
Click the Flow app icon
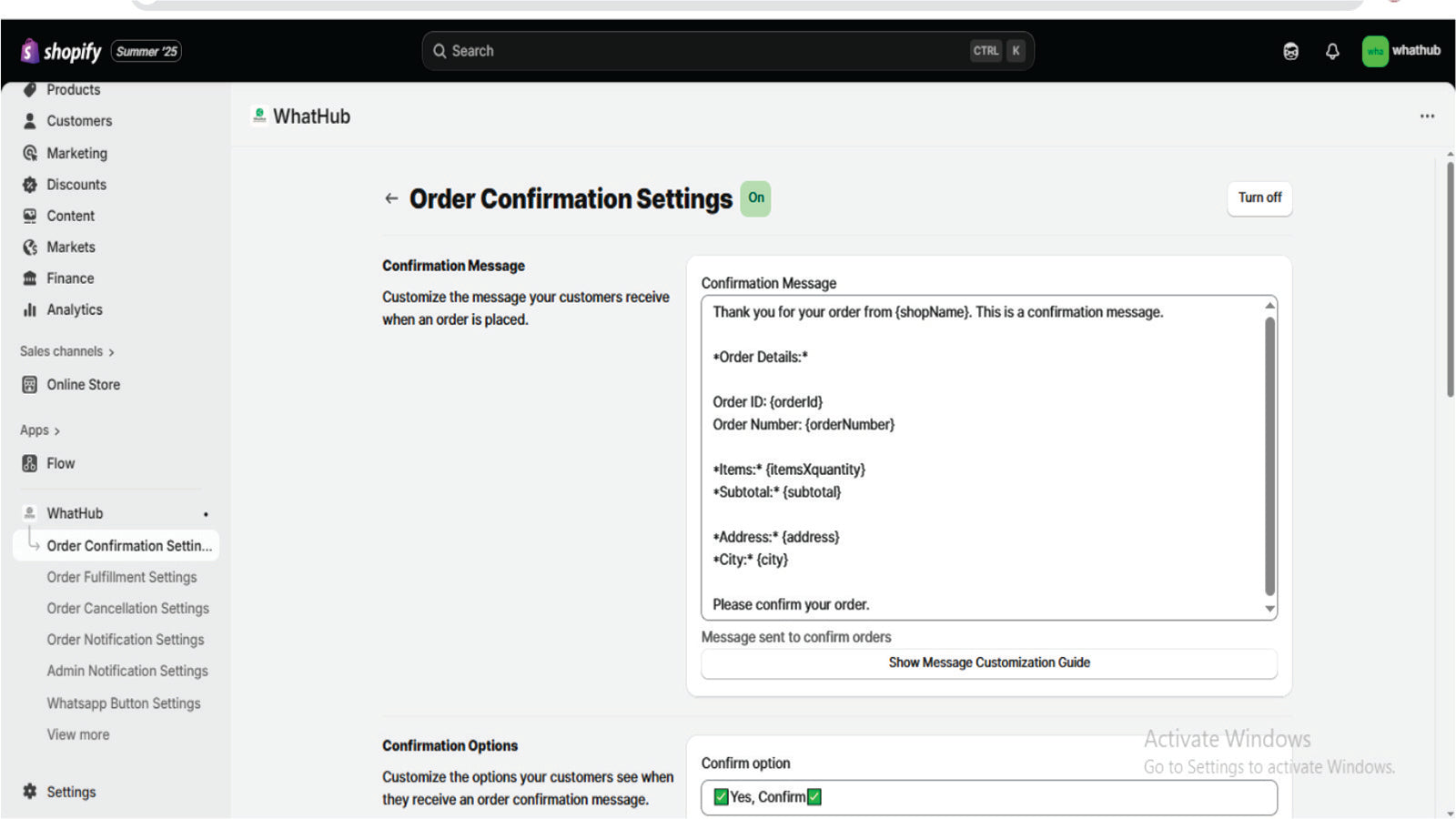pyautogui.click(x=30, y=464)
